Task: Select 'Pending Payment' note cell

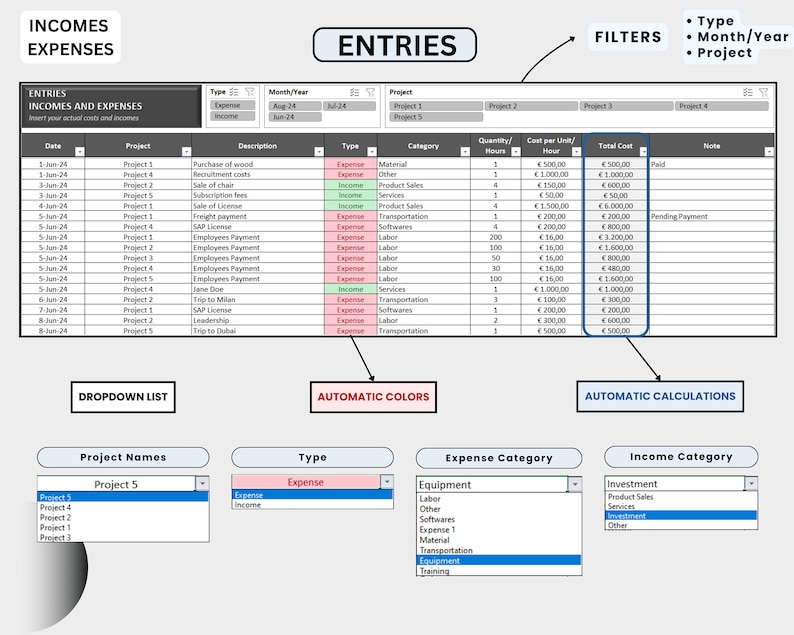Action: coord(712,216)
